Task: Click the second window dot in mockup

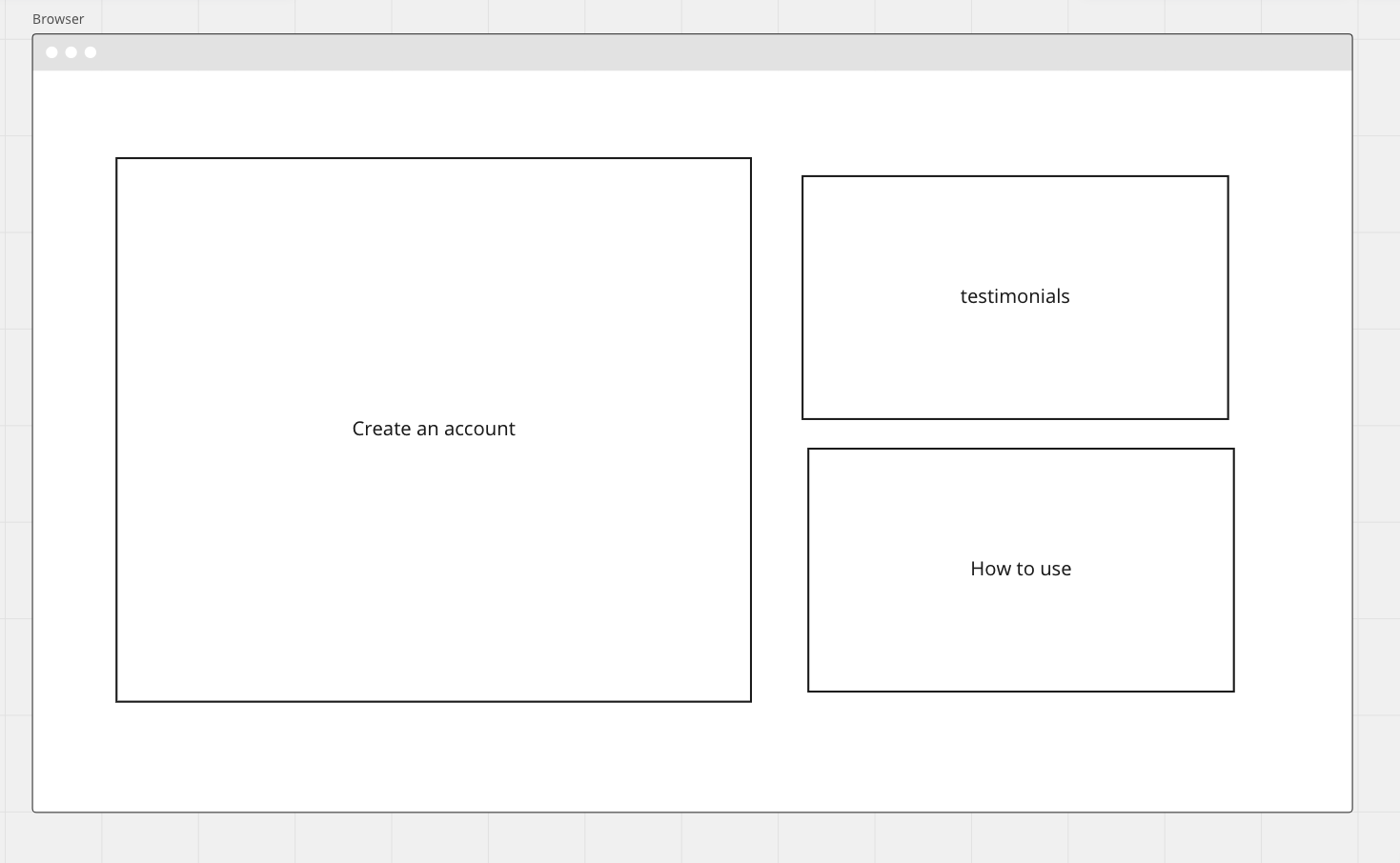Action: click(x=71, y=52)
